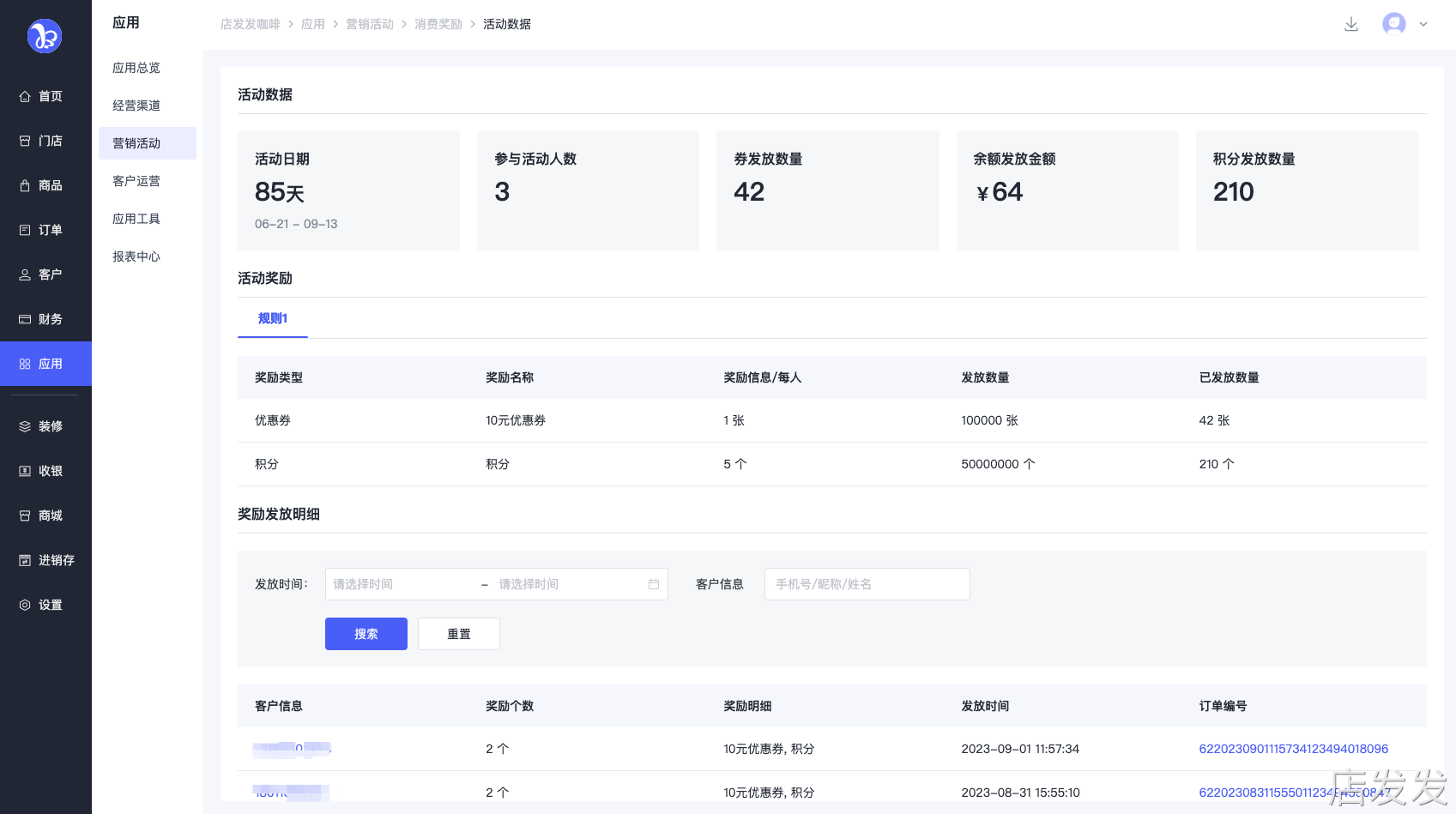Screen dimensions: 1456x814
Task: Open 首页 in the main sidebar
Action: (x=45, y=96)
